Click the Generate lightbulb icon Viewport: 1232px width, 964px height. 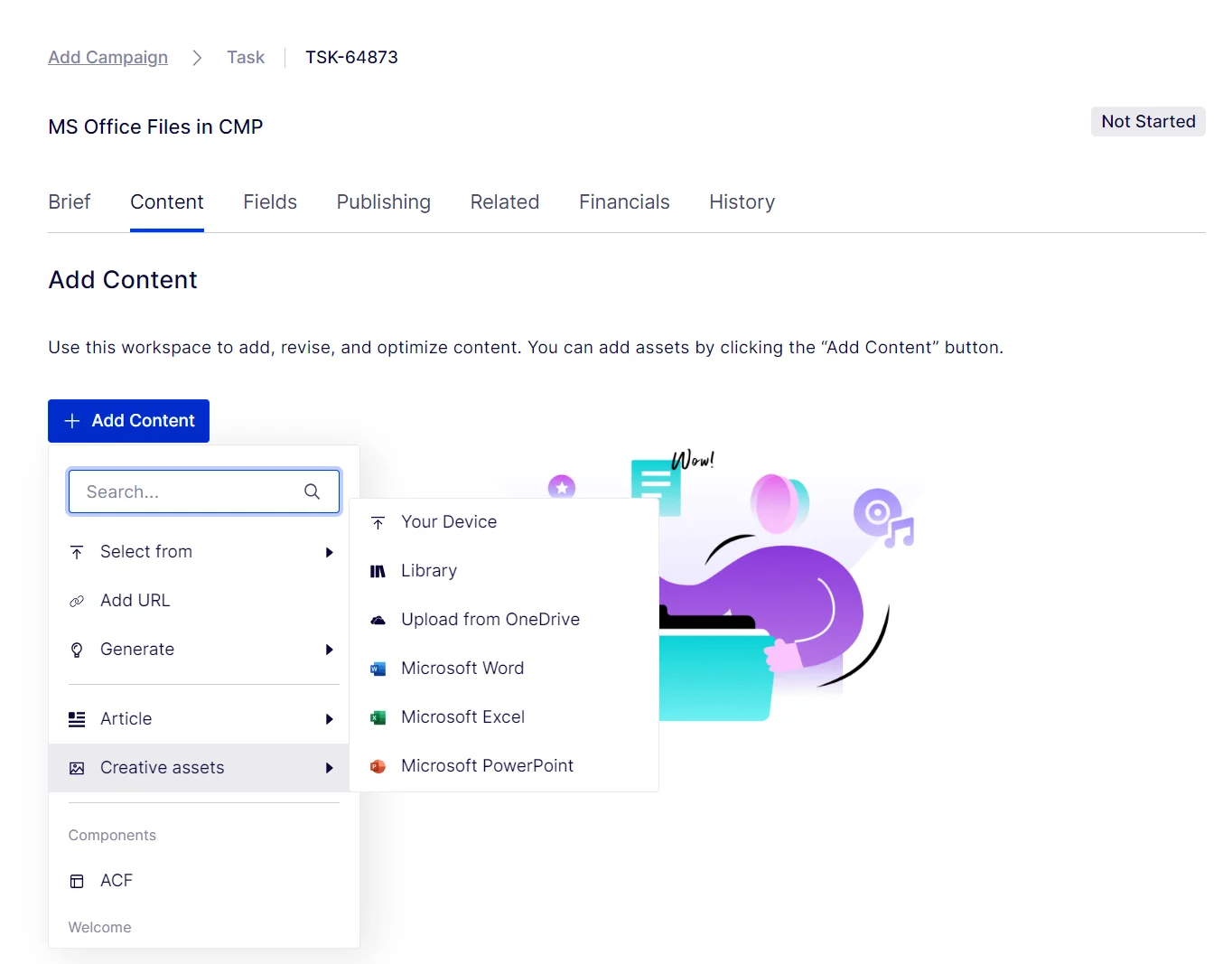pyautogui.click(x=77, y=649)
